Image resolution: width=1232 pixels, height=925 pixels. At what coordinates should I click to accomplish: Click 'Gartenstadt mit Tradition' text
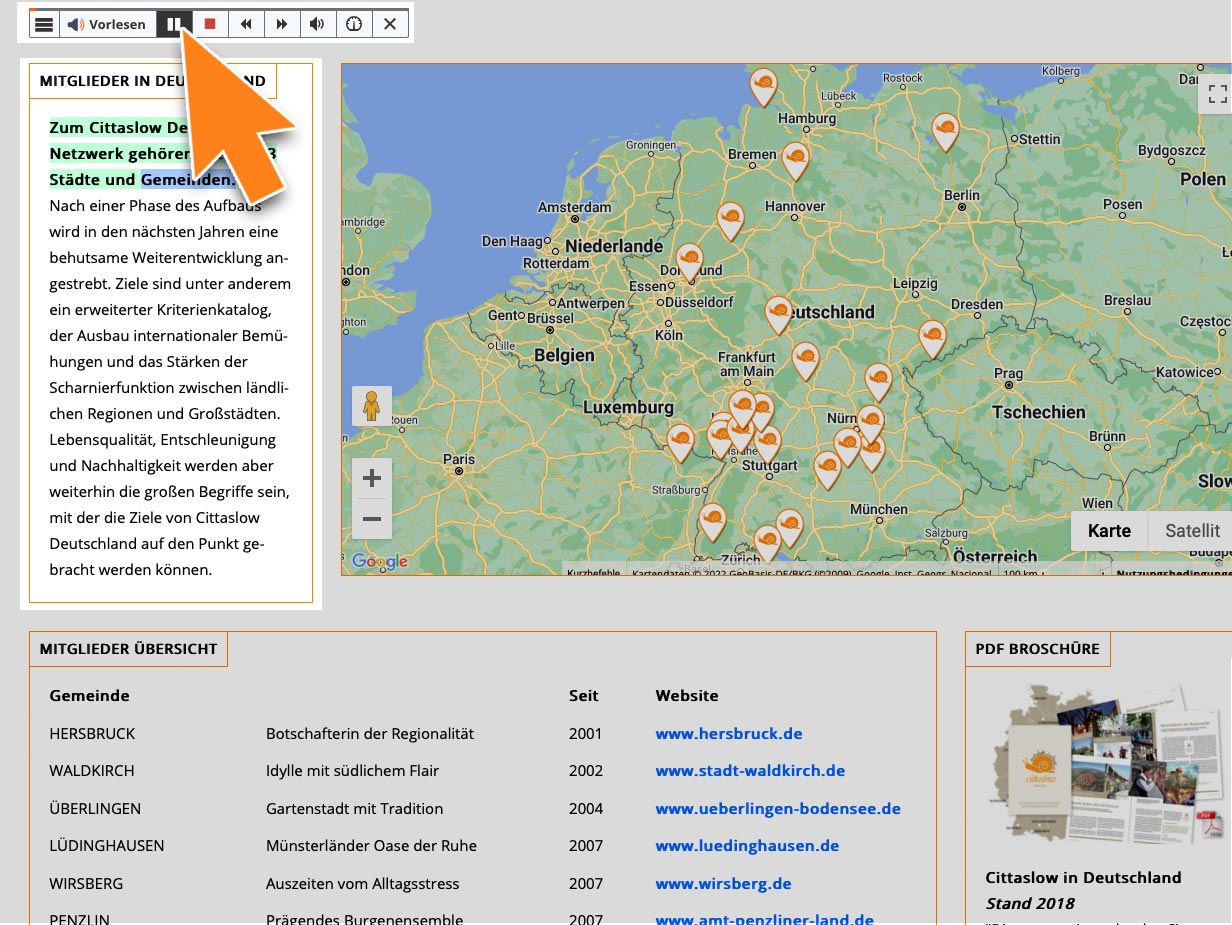tap(354, 808)
